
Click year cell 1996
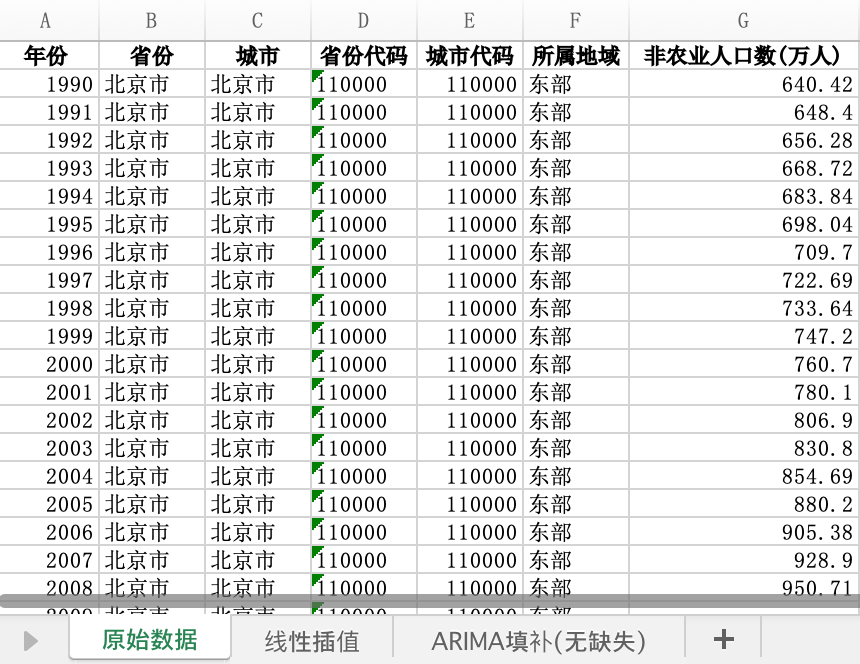point(49,252)
